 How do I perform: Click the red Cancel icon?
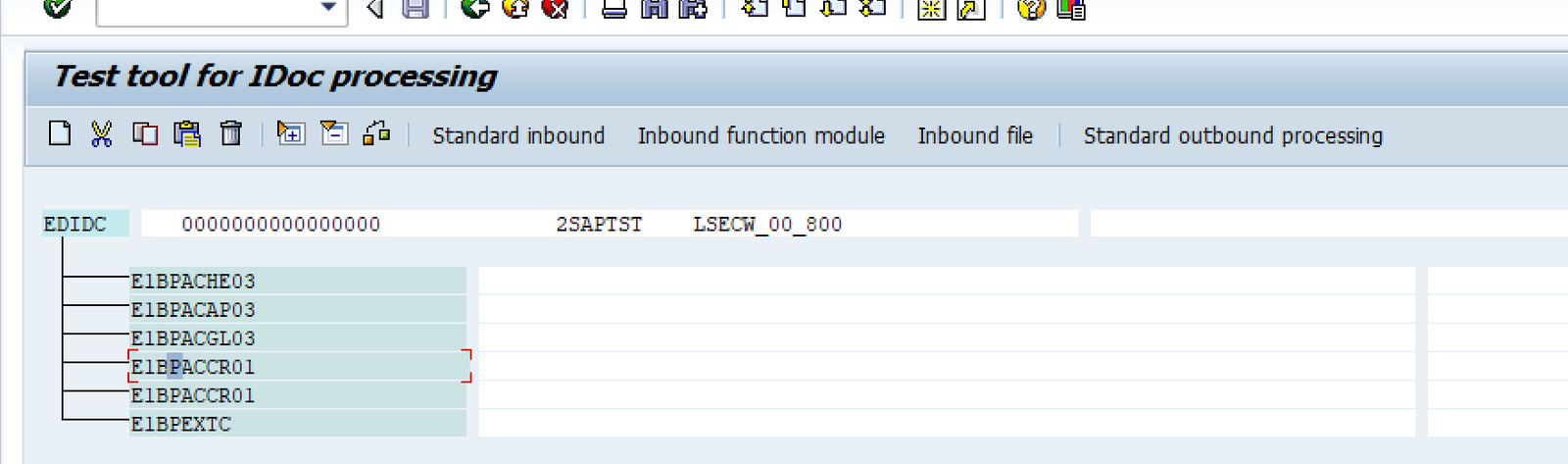tap(556, 9)
